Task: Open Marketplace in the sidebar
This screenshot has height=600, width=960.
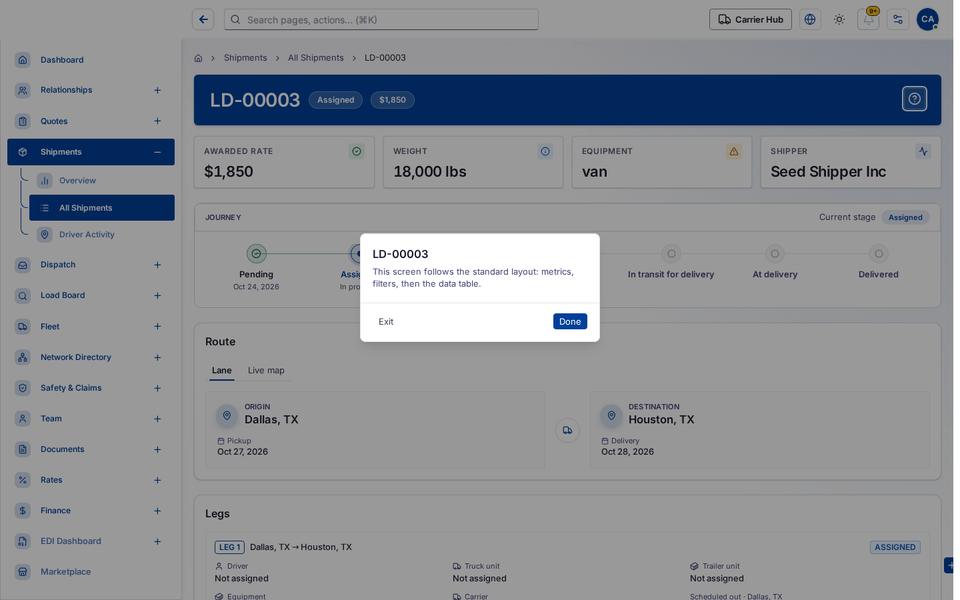Action: coord(91,572)
